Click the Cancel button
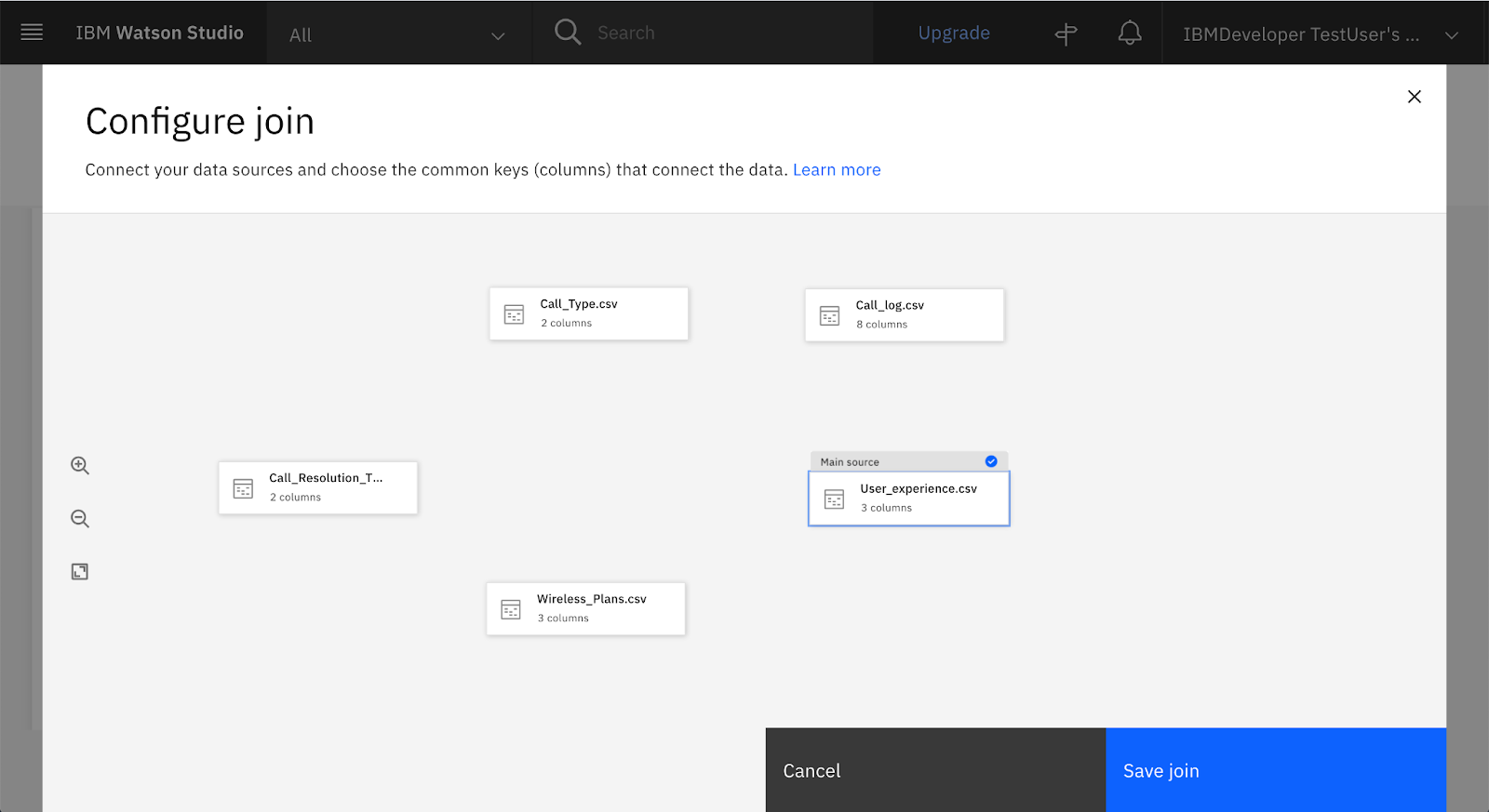This screenshot has height=812, width=1489. point(935,770)
